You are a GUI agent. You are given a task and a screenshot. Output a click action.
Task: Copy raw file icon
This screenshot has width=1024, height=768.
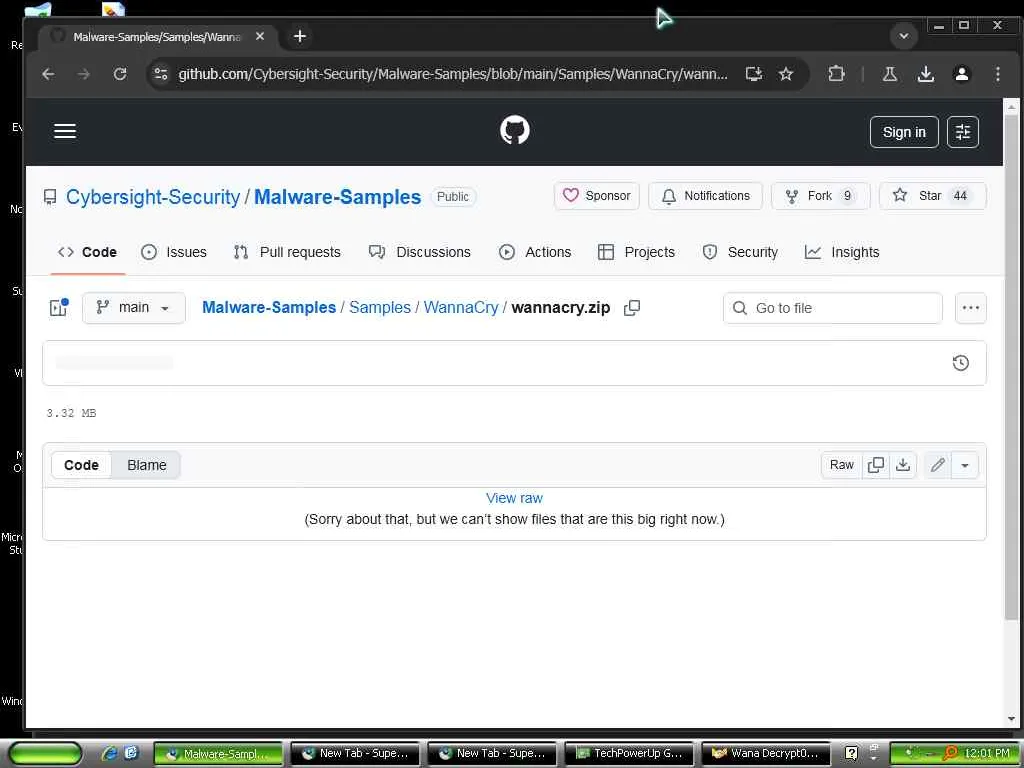[x=876, y=465]
